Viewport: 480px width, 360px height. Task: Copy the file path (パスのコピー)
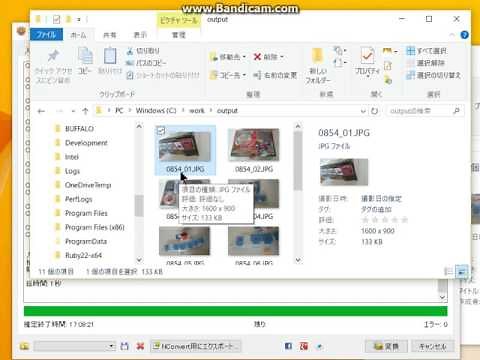[146, 63]
